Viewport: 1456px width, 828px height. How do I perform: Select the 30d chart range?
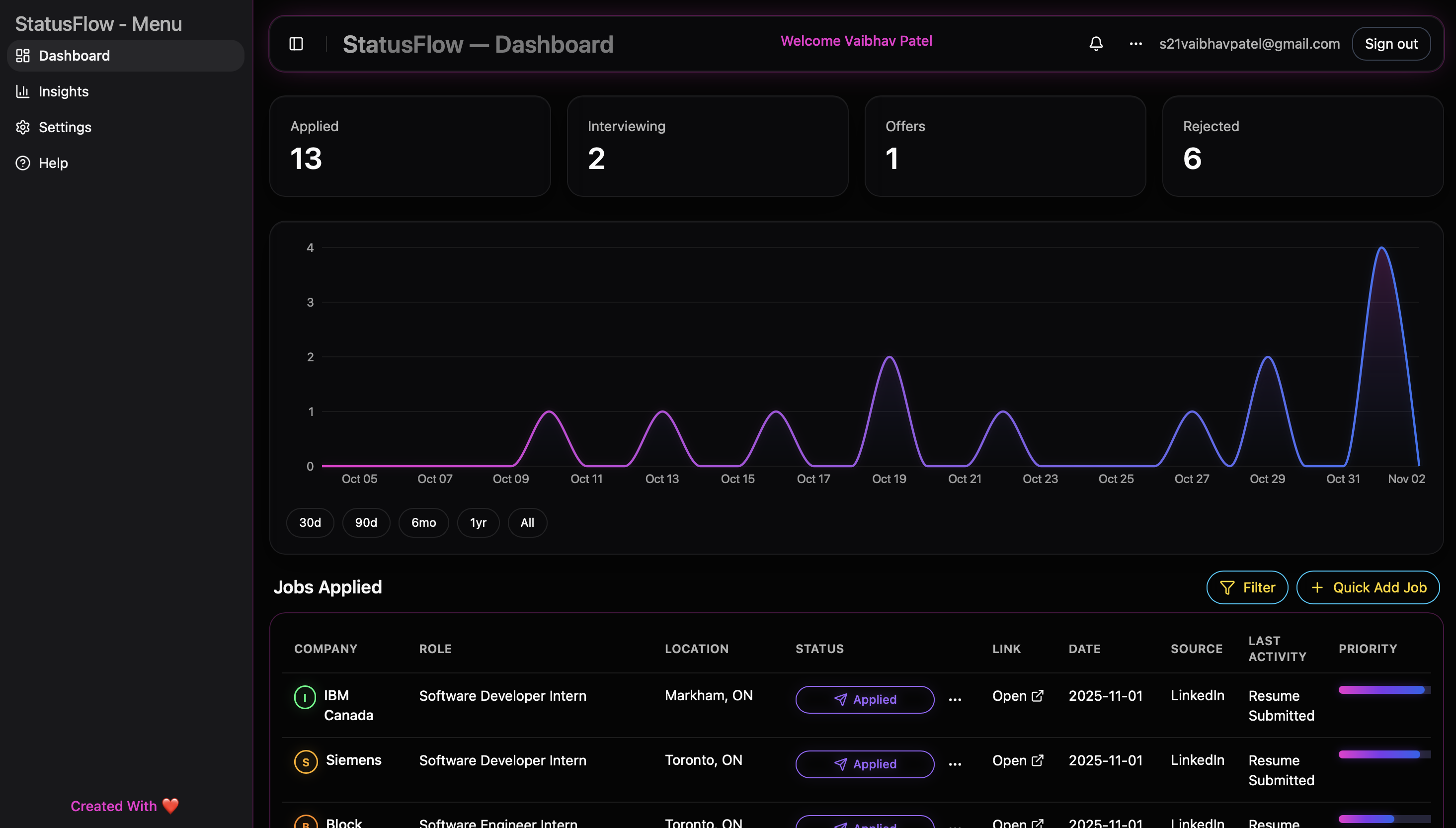coord(310,522)
